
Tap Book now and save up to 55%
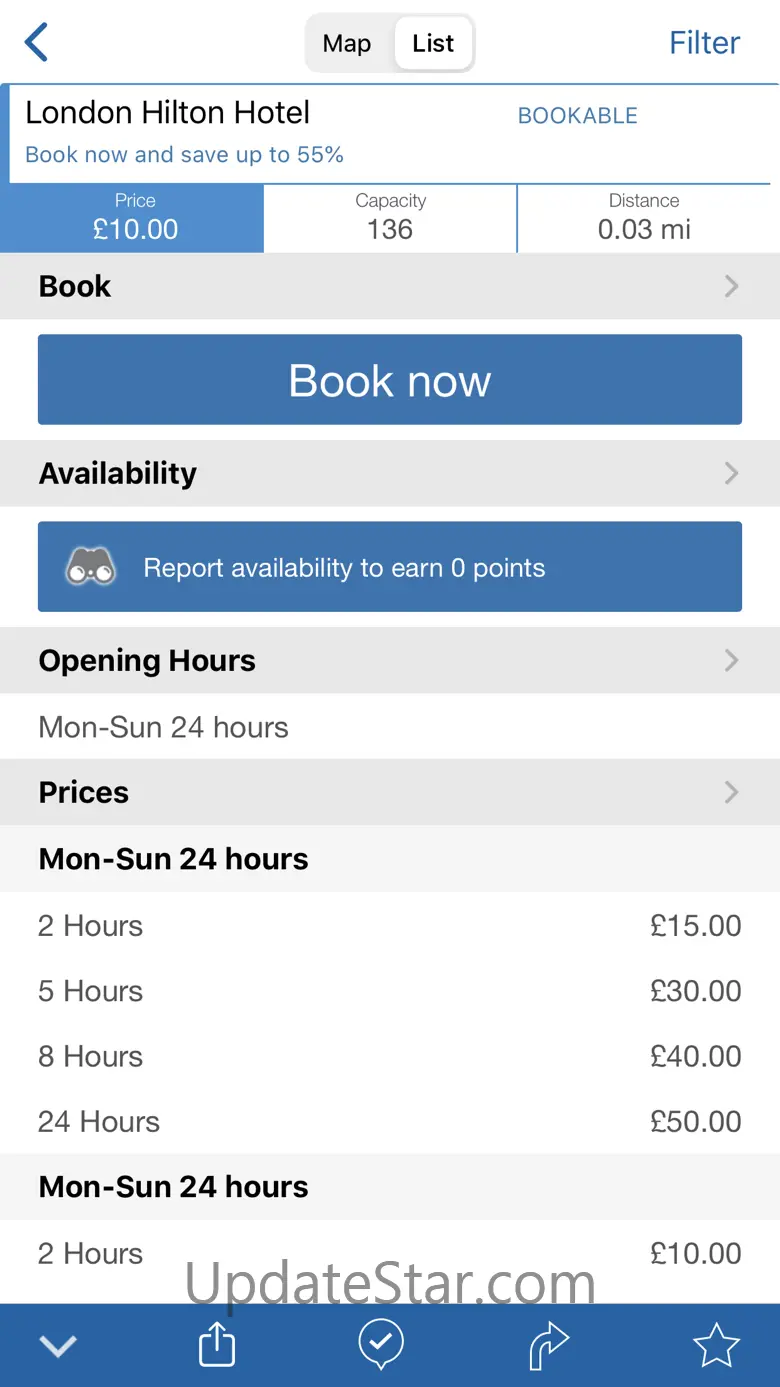tap(184, 155)
